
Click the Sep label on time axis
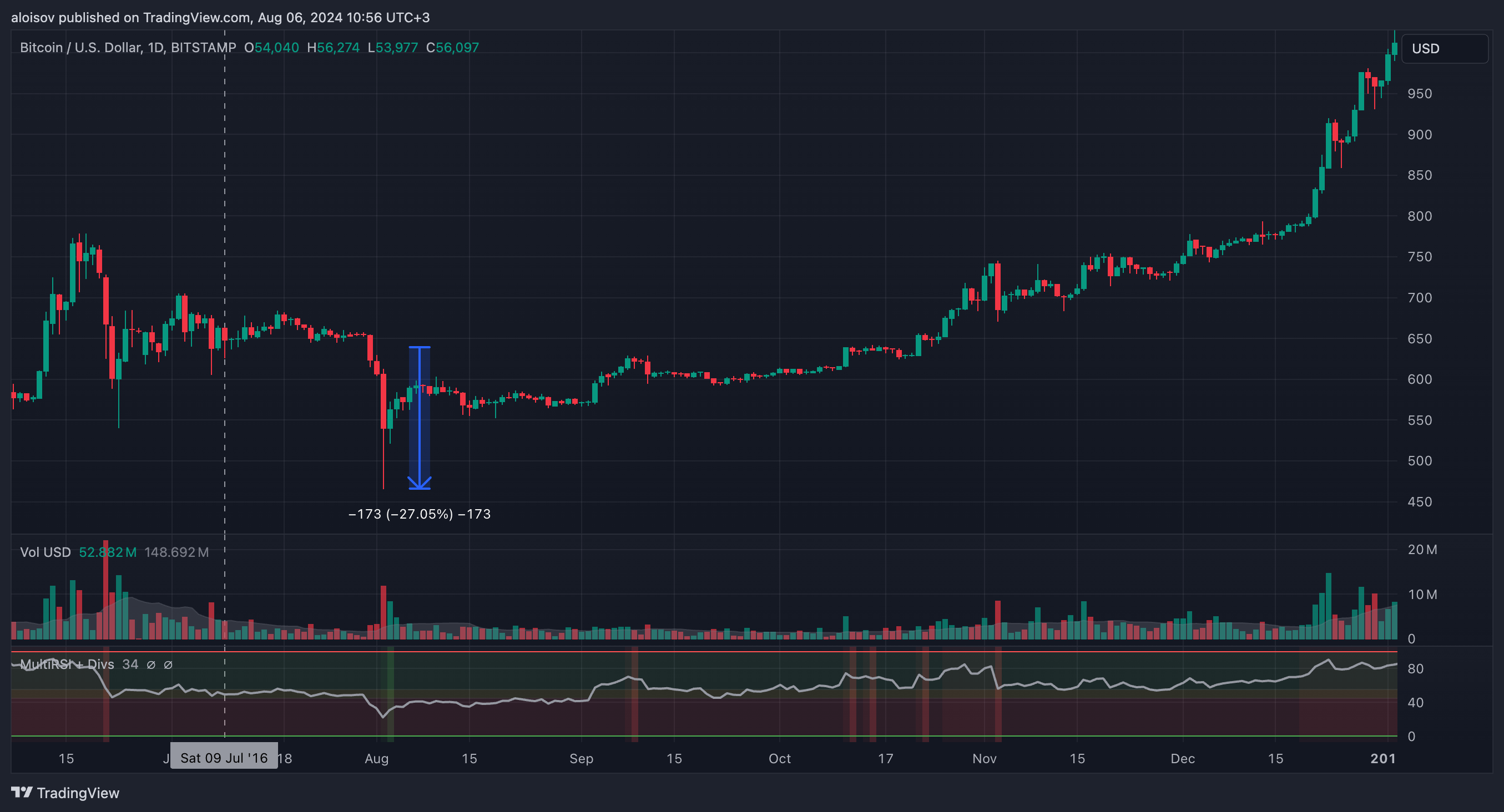(x=581, y=758)
